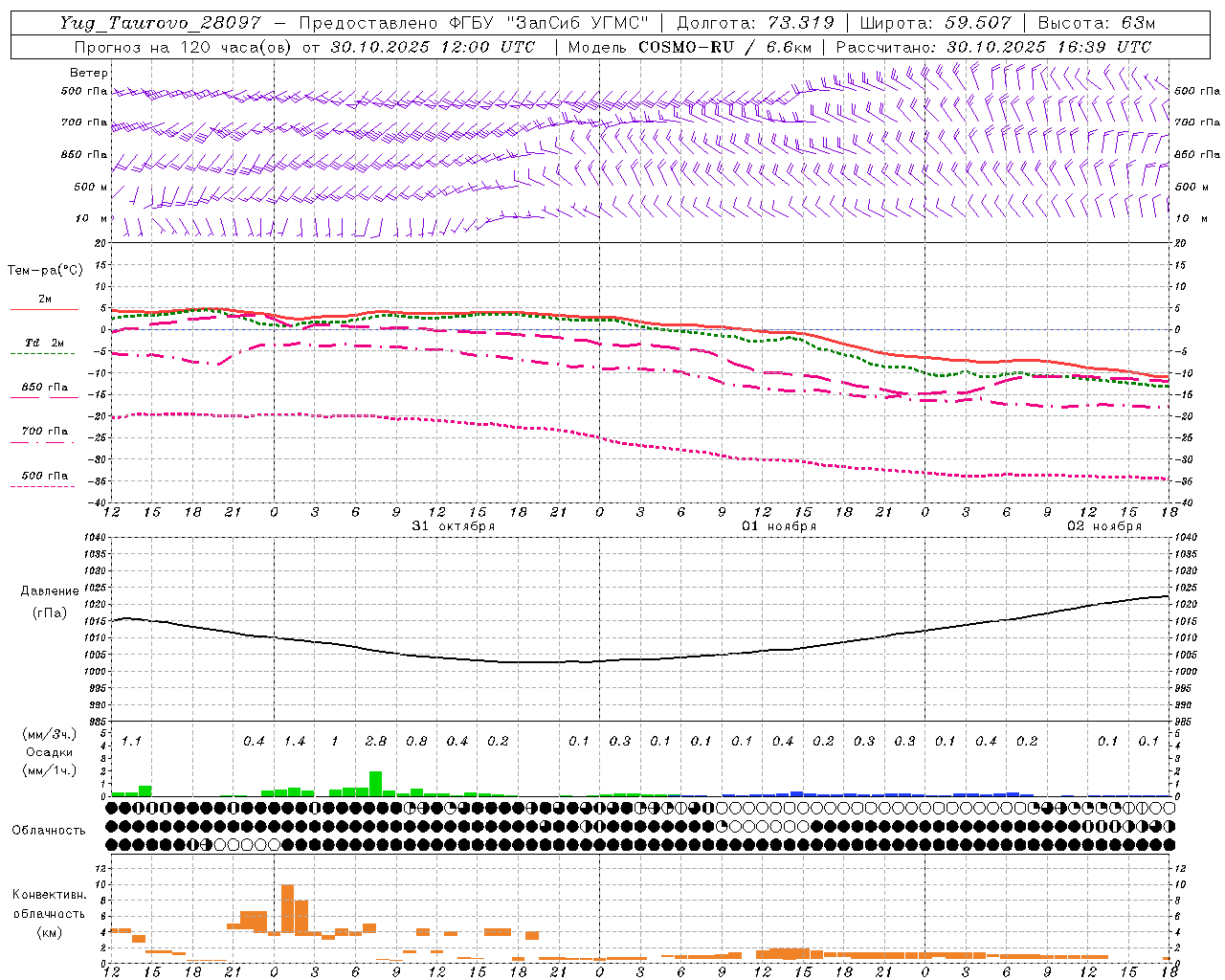Click the Осадки panel label
The image size is (1225, 980).
[48, 752]
